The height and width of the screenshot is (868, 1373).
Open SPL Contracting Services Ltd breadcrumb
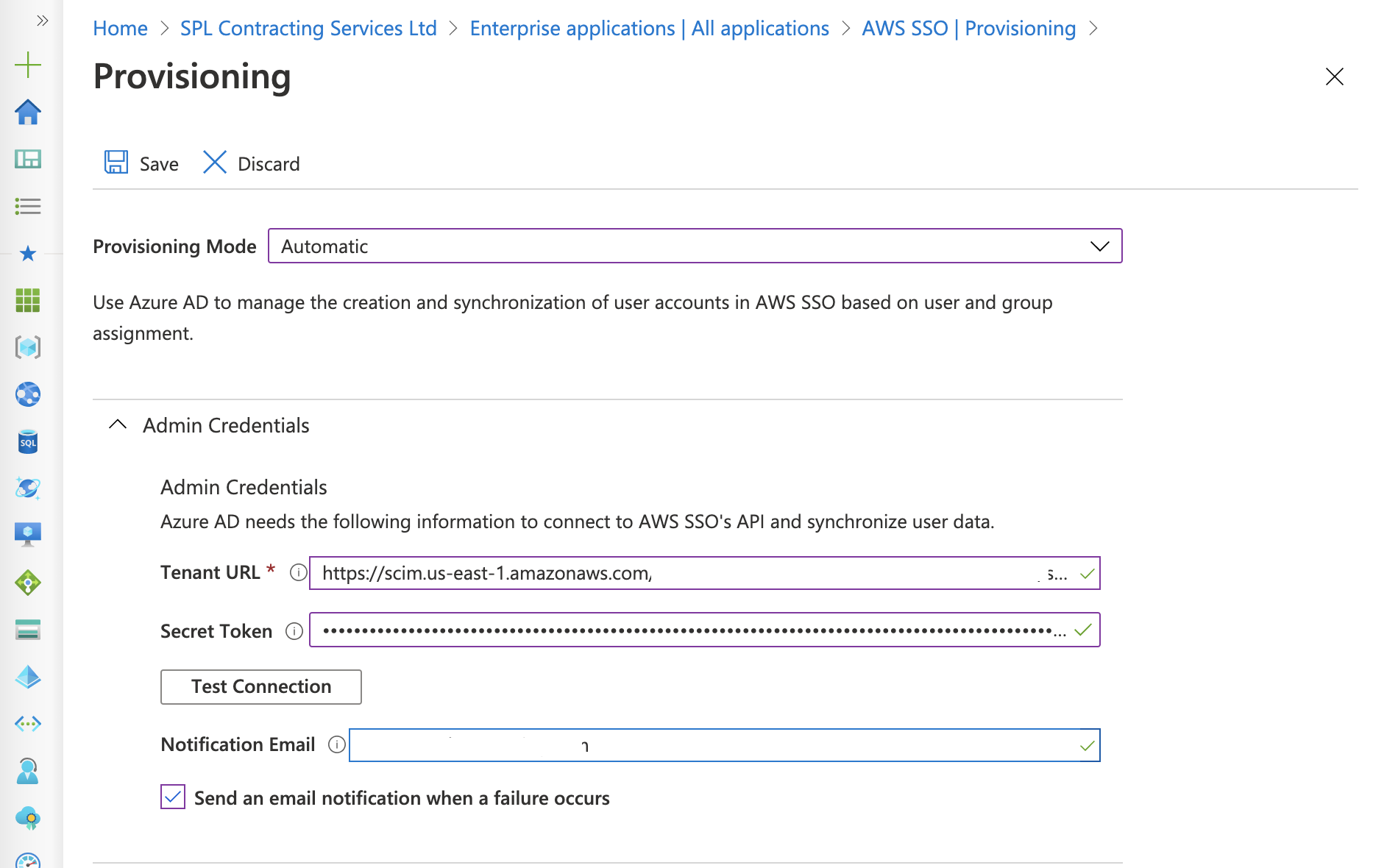coord(308,28)
